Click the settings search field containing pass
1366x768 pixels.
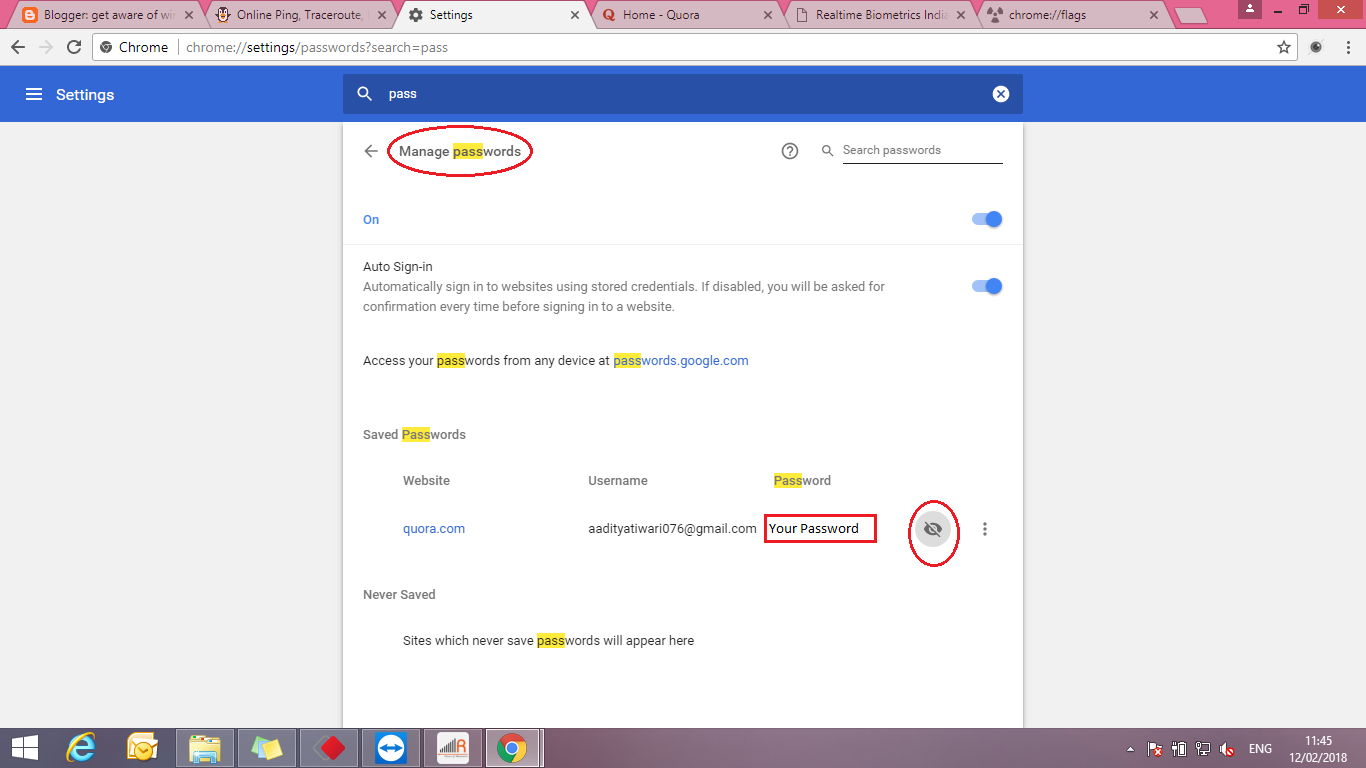683,94
